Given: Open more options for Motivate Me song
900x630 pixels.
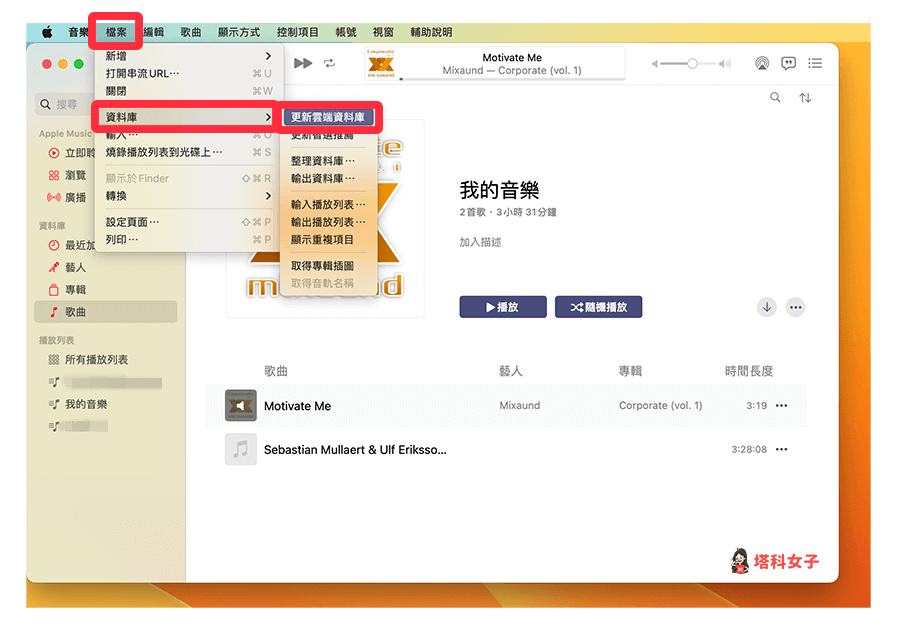Looking at the screenshot, I should 782,406.
